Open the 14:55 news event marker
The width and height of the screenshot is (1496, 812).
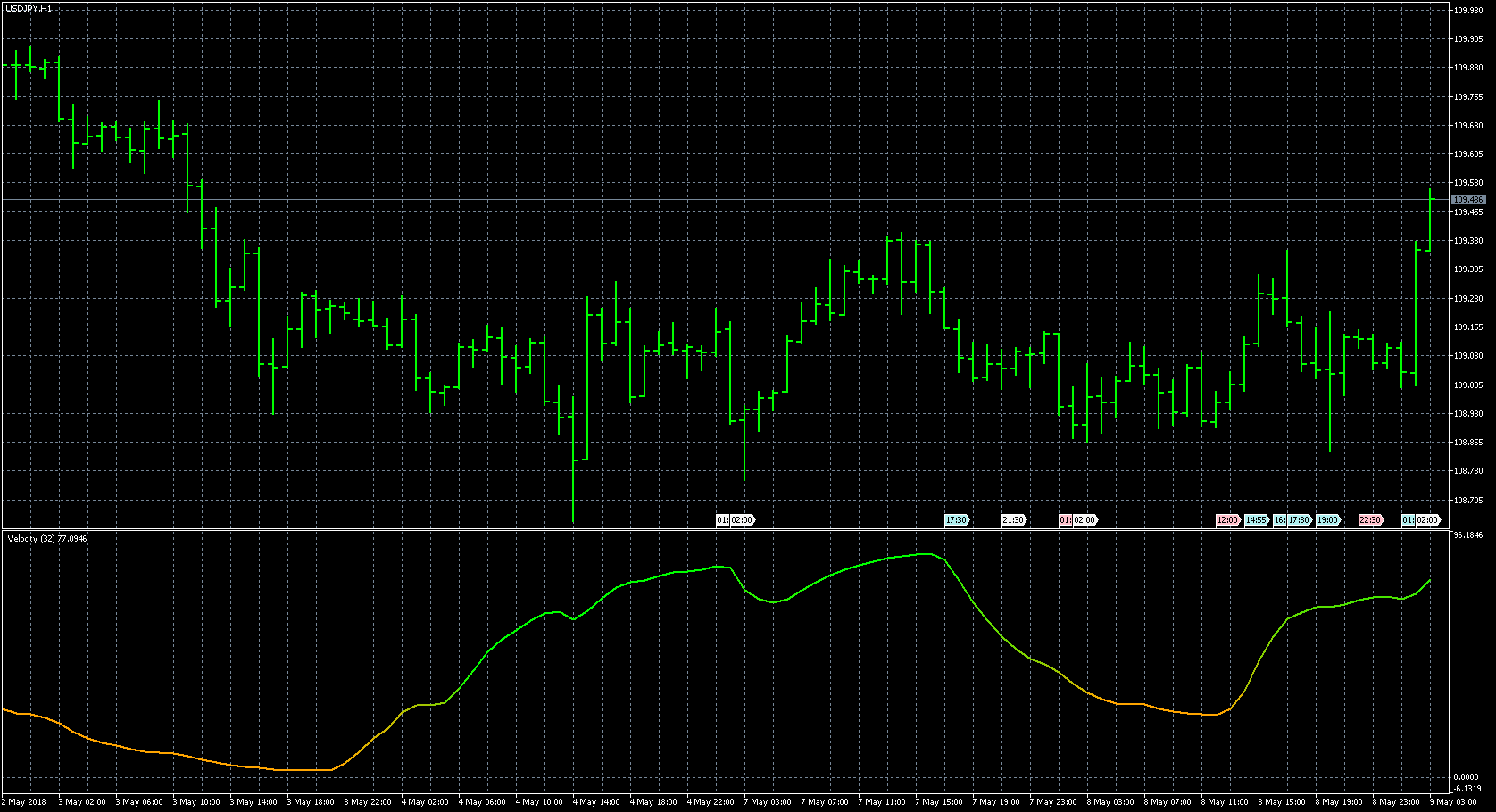click(1256, 520)
